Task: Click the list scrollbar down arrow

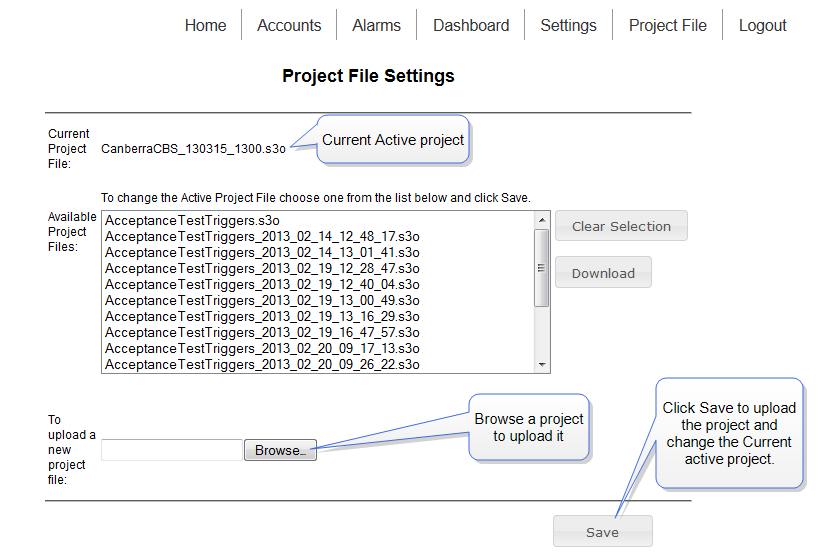Action: click(x=542, y=364)
